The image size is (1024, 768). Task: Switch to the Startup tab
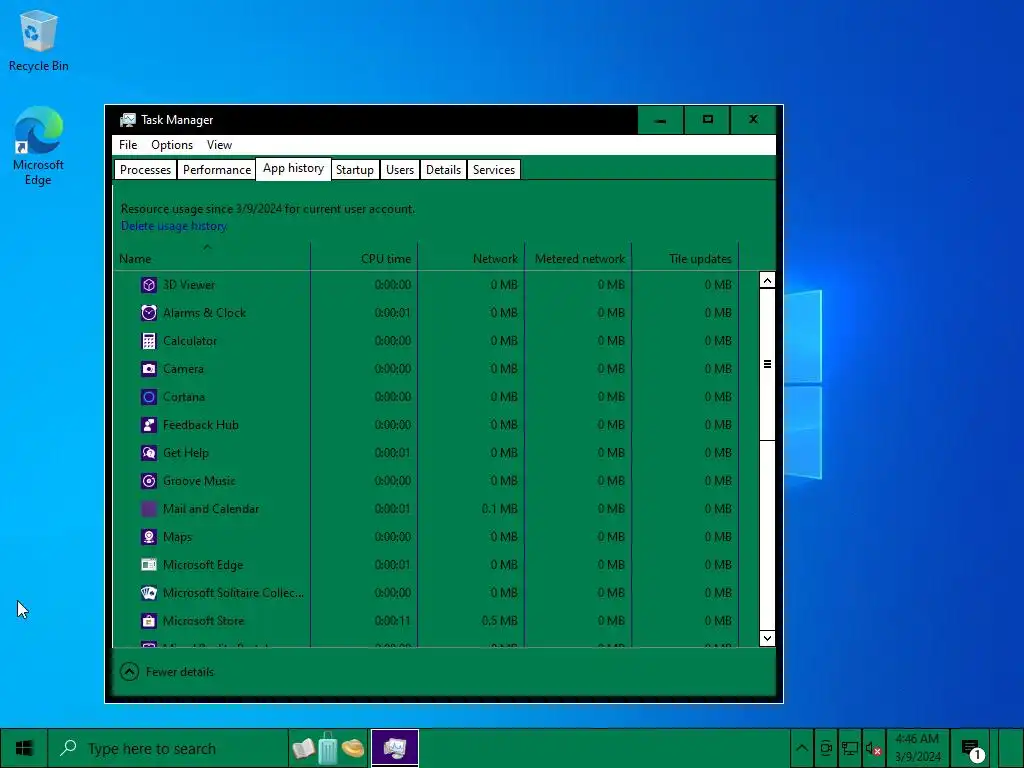tap(355, 170)
